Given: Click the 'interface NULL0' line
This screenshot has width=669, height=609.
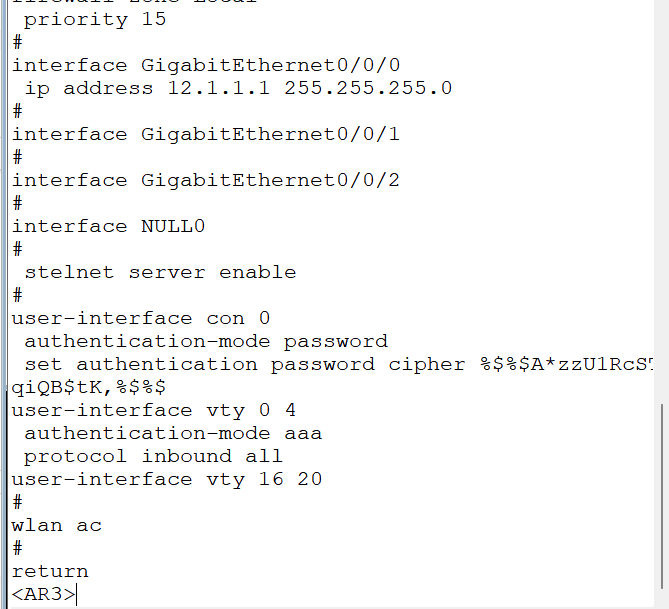Looking at the screenshot, I should tap(108, 226).
